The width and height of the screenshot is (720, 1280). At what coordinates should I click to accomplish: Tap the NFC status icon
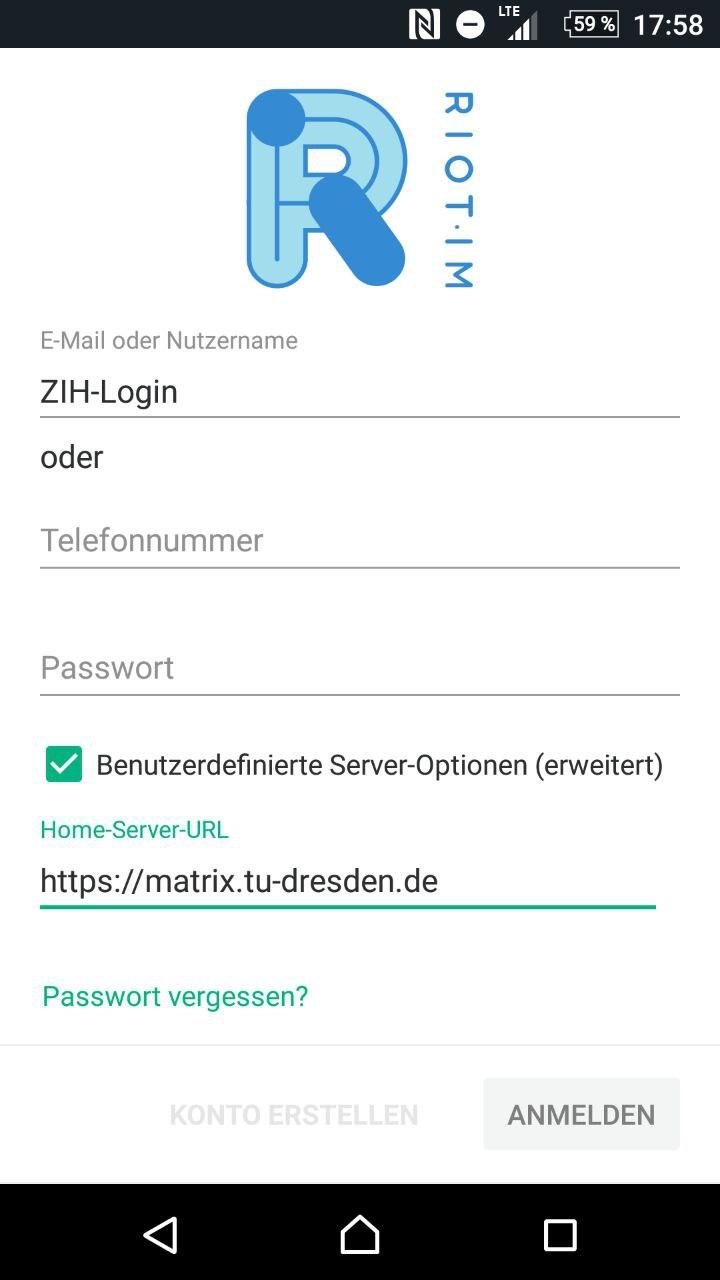coord(424,24)
